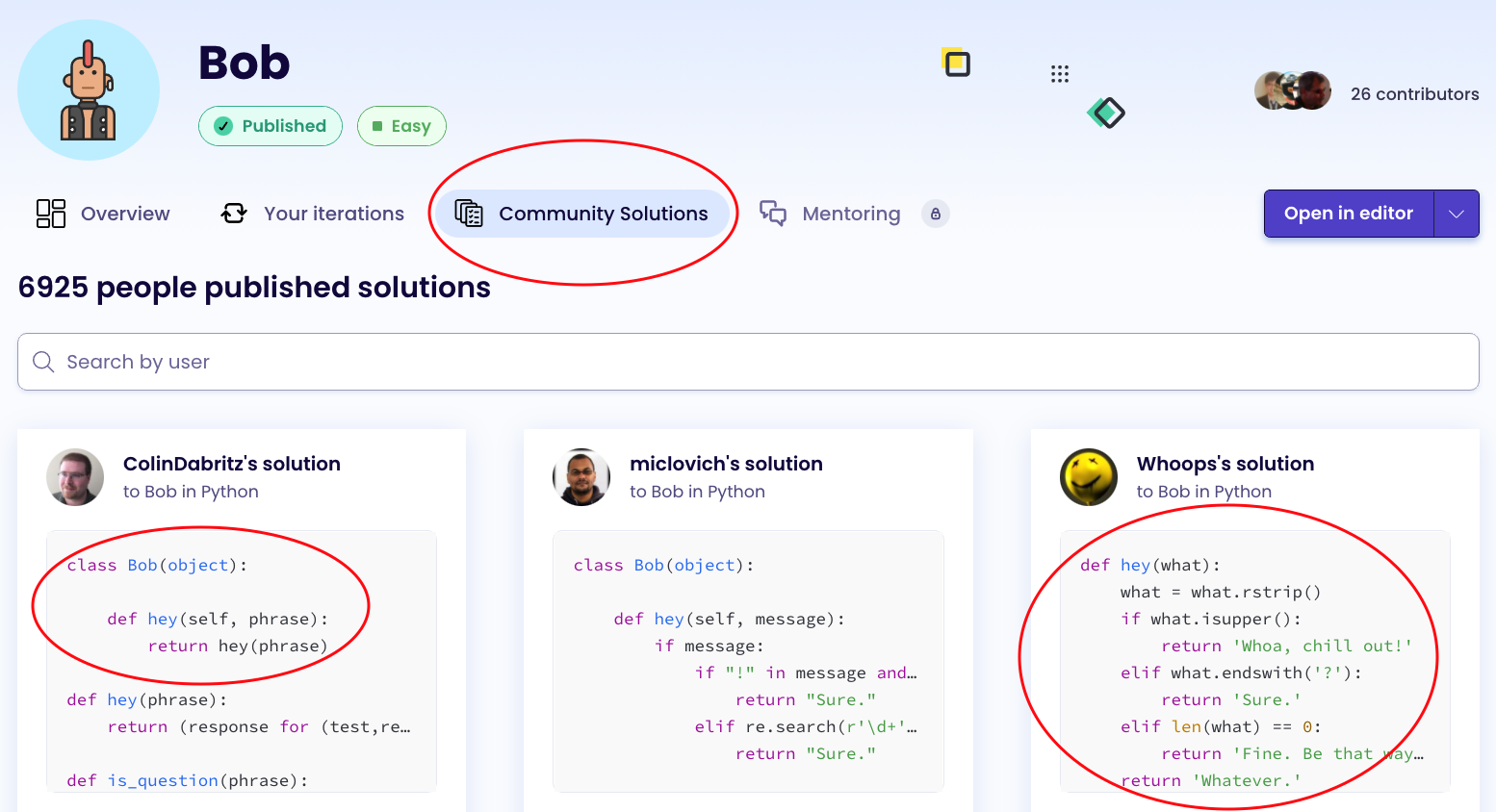Click miclovich's profile photo

[x=581, y=477]
